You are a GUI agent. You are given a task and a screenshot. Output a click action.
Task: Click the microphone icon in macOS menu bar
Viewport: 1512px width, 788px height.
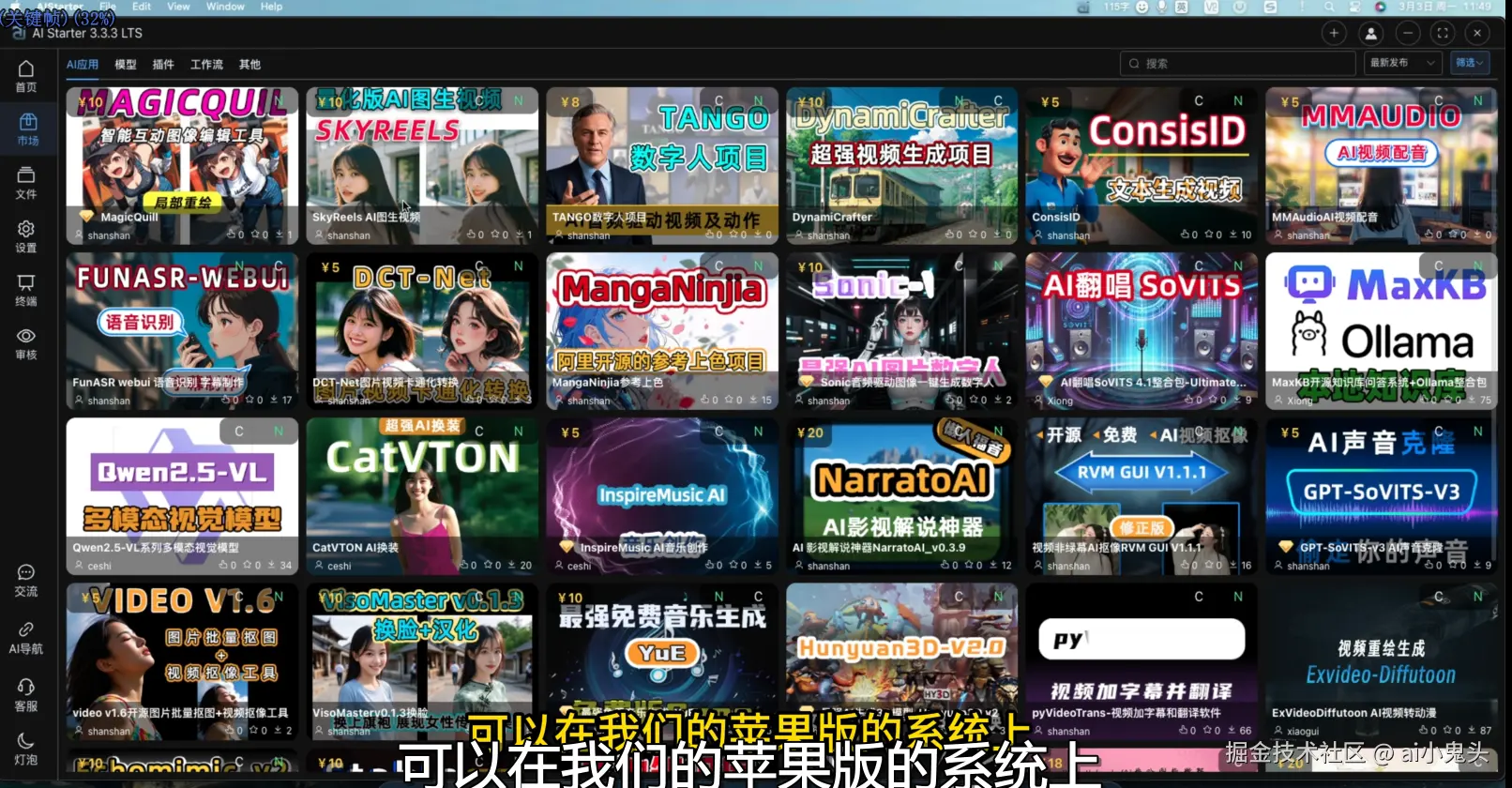click(1161, 7)
